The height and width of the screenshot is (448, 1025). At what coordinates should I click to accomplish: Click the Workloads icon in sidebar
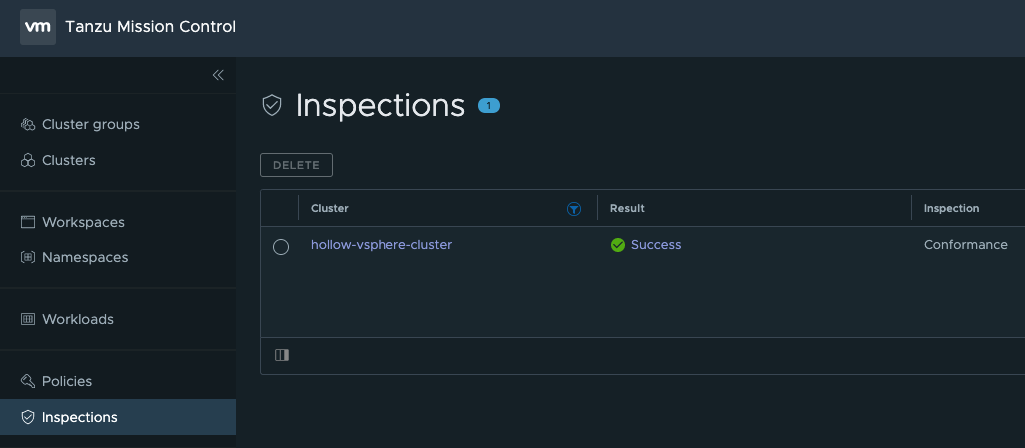[x=28, y=319]
